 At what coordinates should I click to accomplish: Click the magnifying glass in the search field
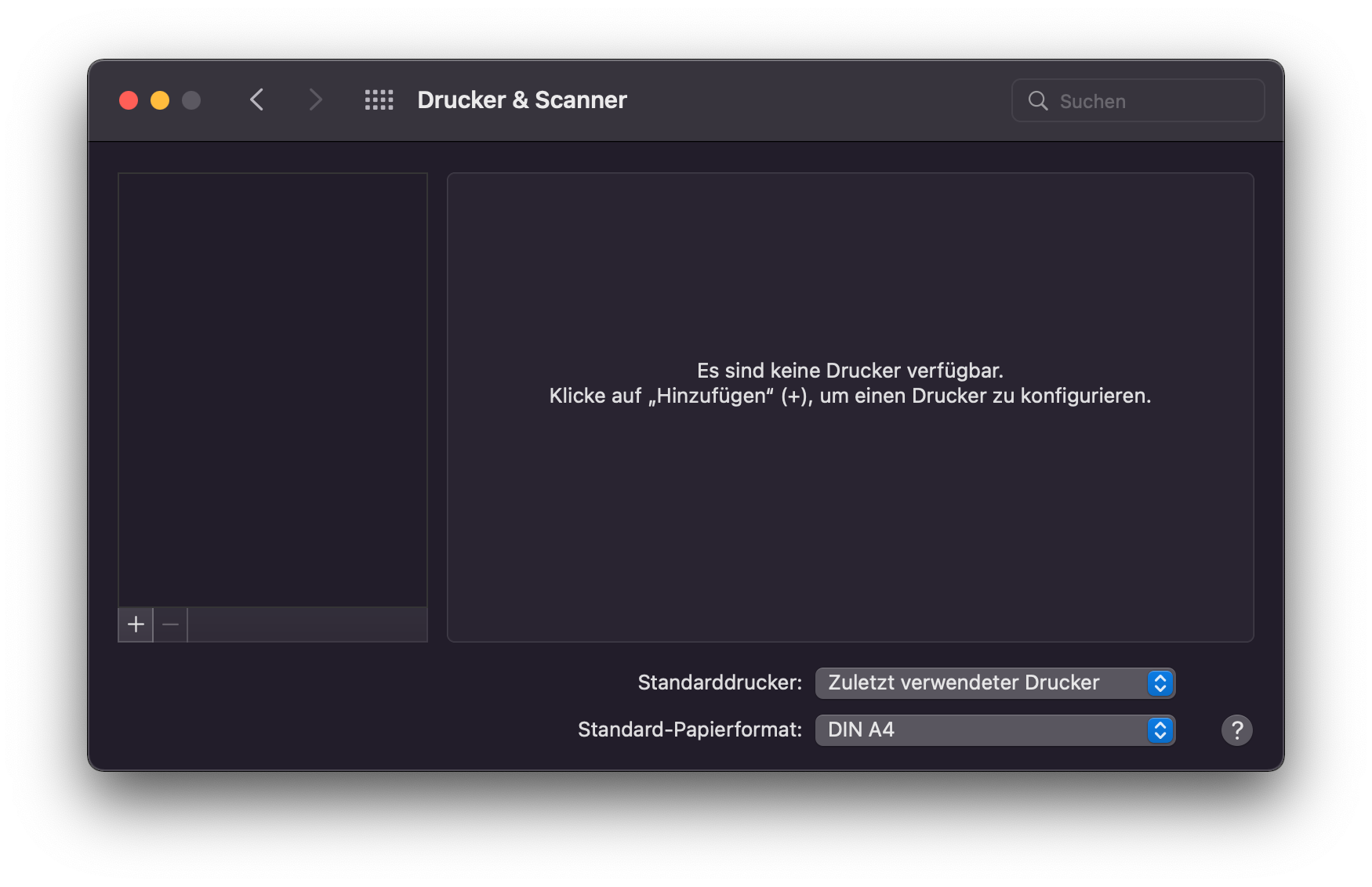[x=1039, y=100]
